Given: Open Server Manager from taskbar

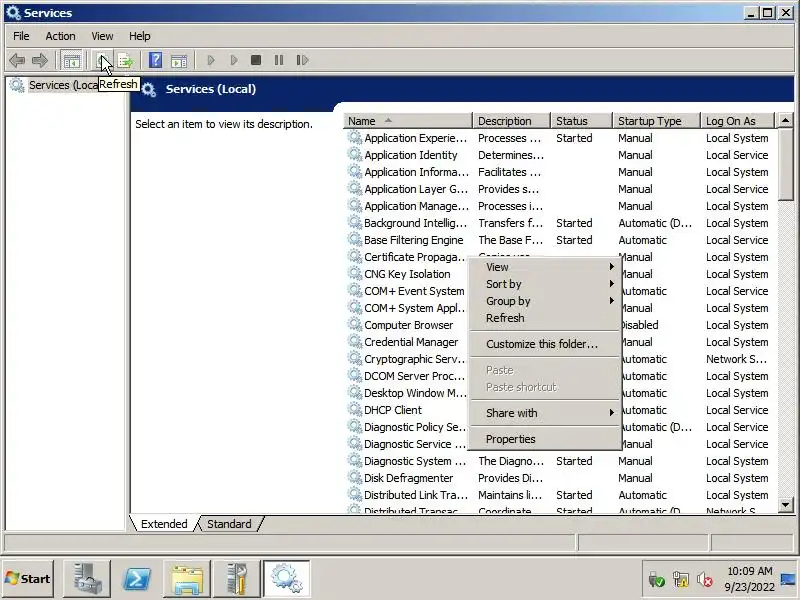Looking at the screenshot, I should pos(87,579).
